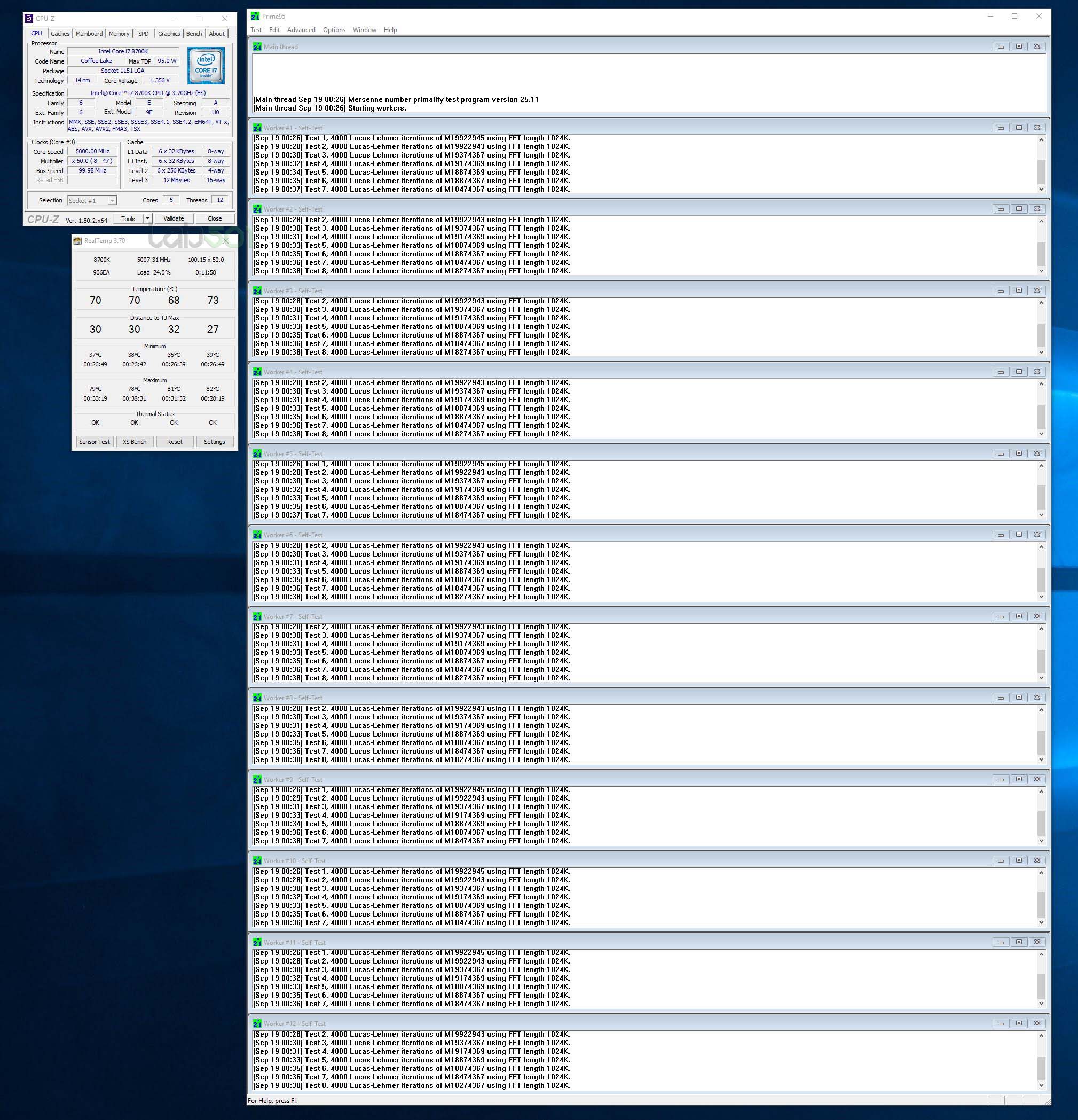Maximize the Worker #4 child window
1078x1120 pixels.
pyautogui.click(x=1019, y=371)
